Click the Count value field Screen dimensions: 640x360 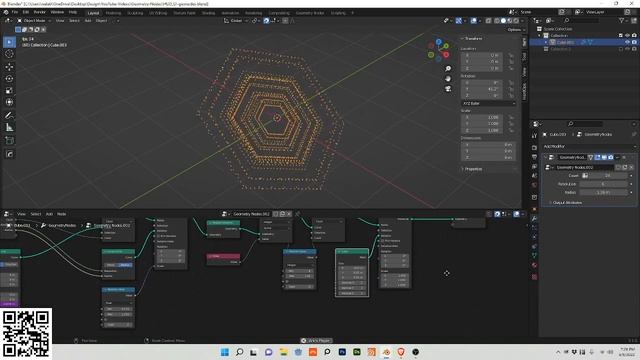click(608, 176)
